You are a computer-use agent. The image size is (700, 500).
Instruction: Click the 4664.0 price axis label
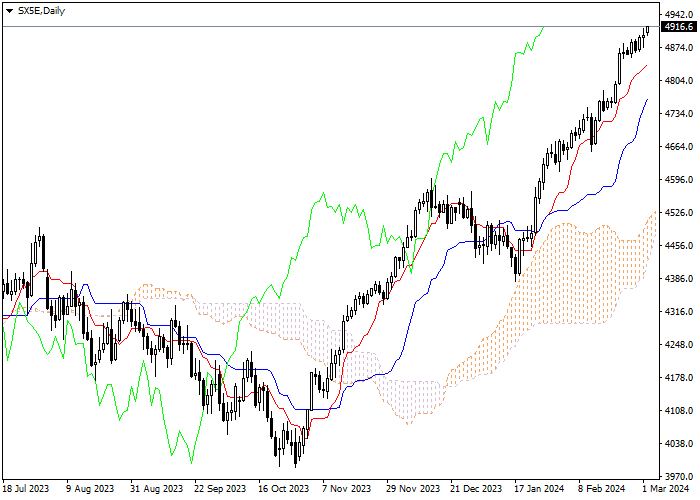679,146
